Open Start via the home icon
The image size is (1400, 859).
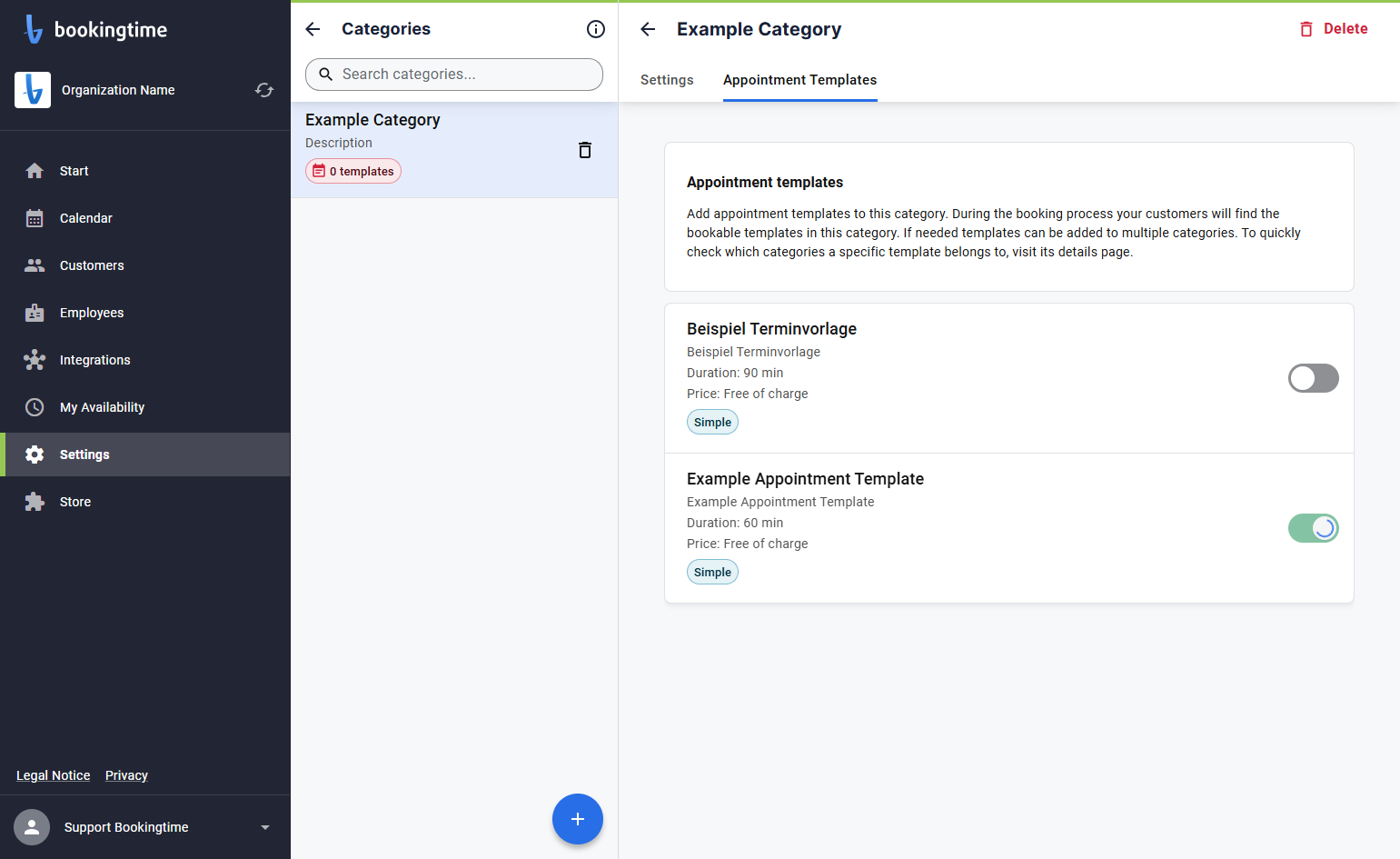[x=35, y=171]
